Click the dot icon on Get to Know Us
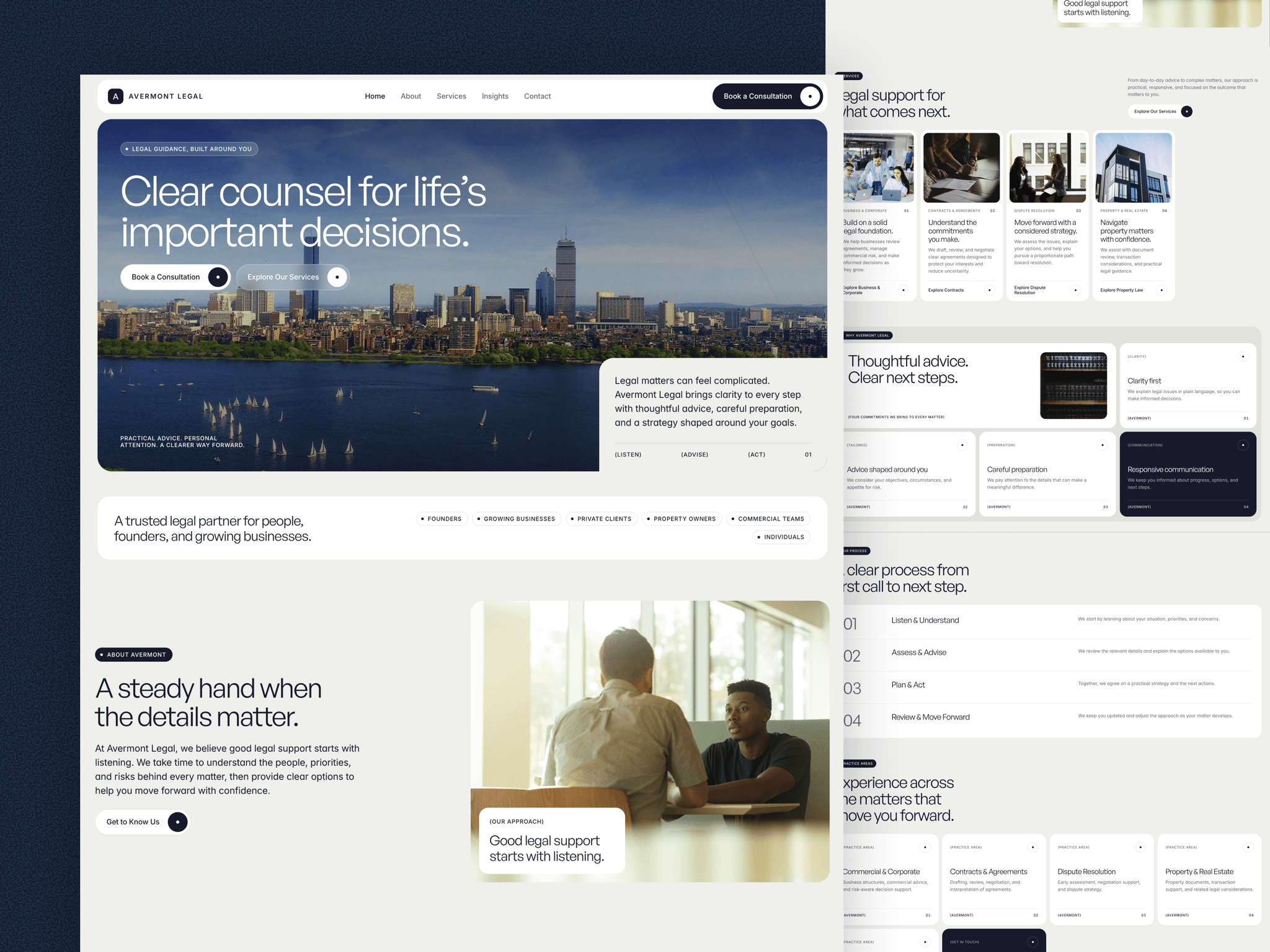The width and height of the screenshot is (1270, 952). coord(177,822)
